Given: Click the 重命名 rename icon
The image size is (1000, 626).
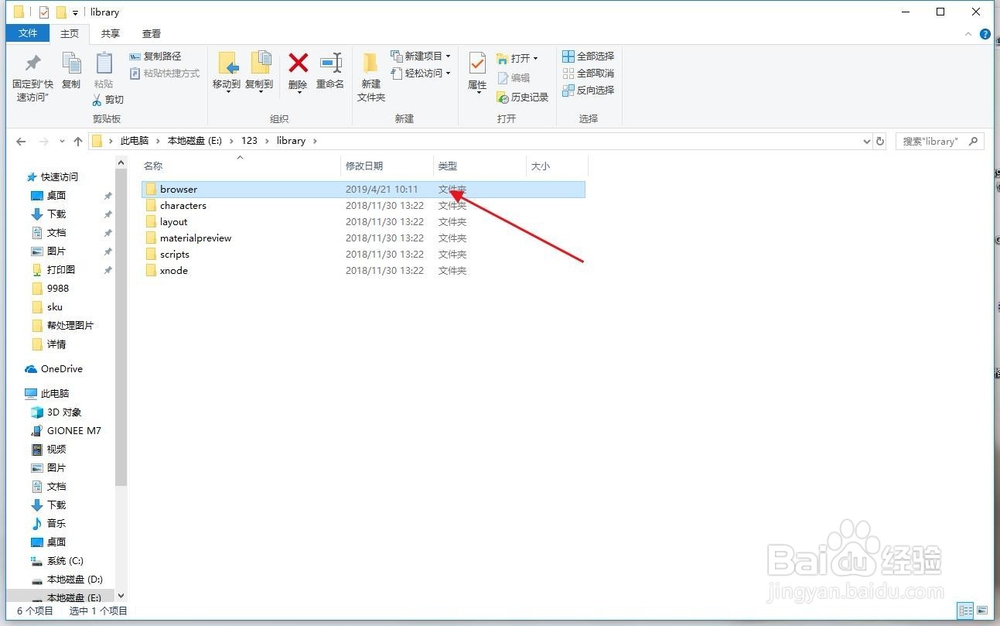Looking at the screenshot, I should pyautogui.click(x=330, y=63).
